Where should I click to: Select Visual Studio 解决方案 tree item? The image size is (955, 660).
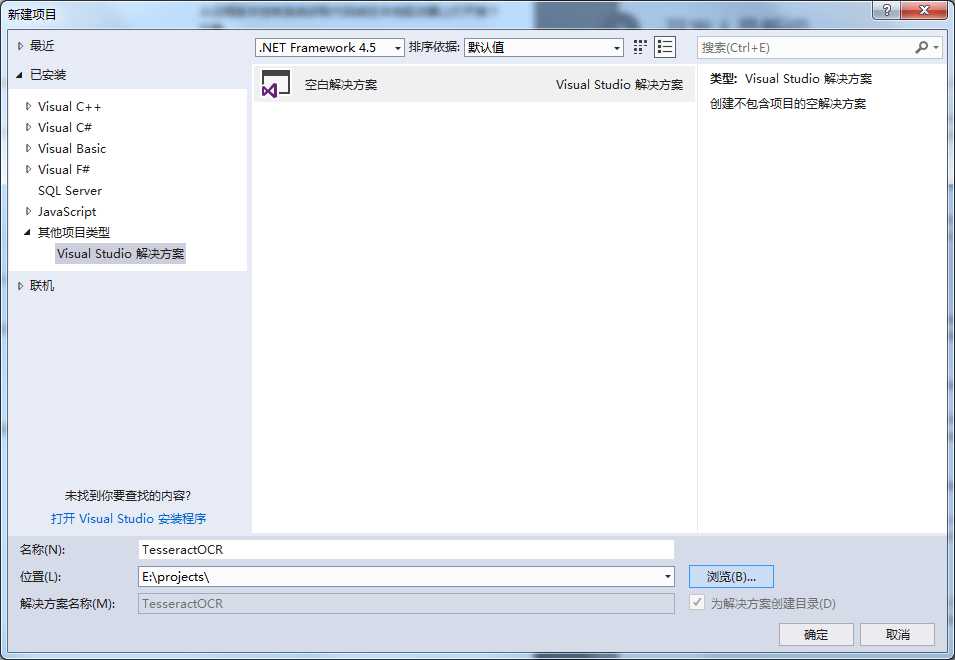point(121,253)
